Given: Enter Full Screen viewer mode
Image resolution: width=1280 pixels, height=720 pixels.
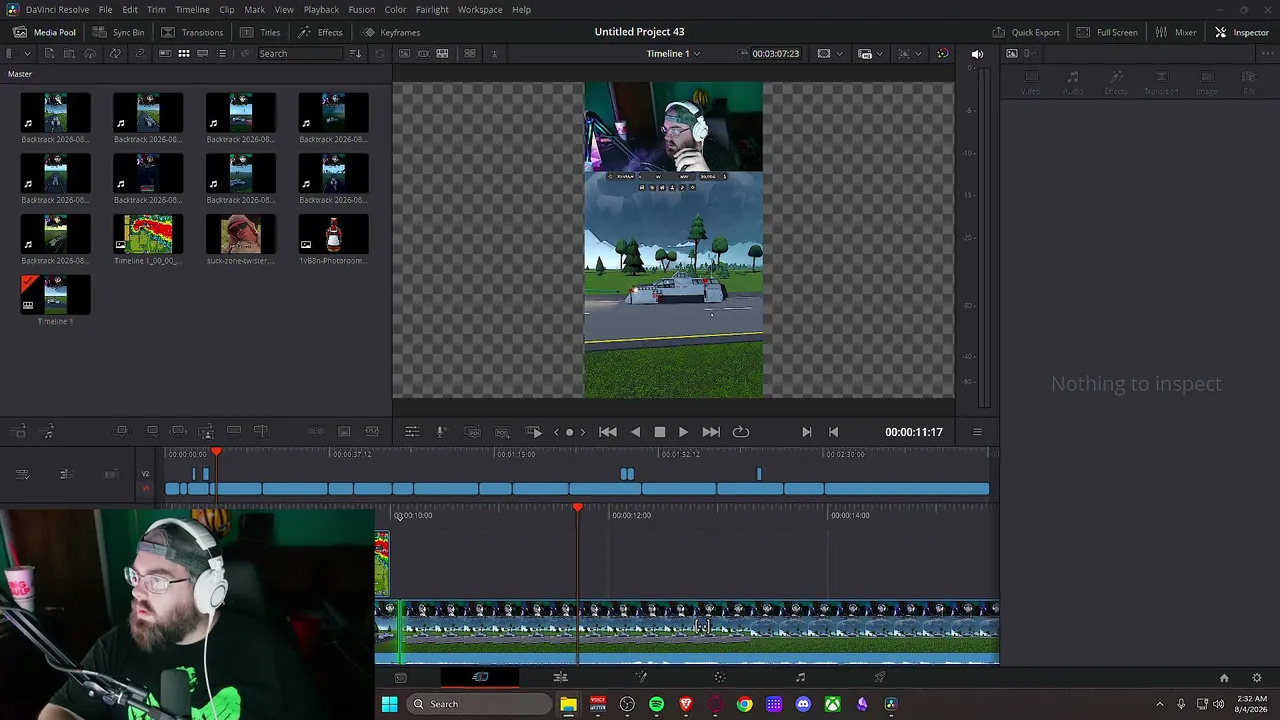Looking at the screenshot, I should (x=1107, y=32).
